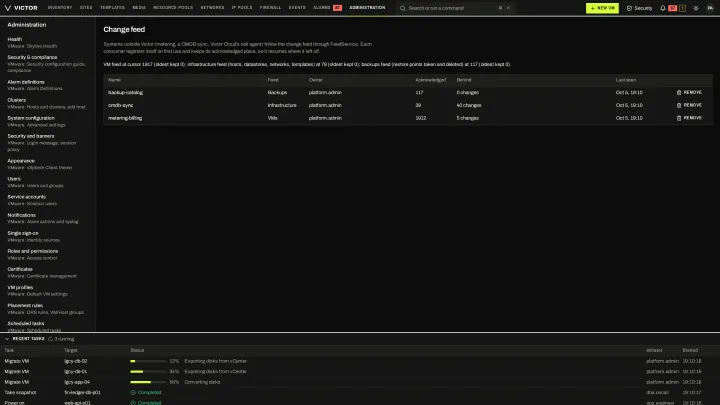Click the fin-ledger-db-p01 task target
This screenshot has height=405, width=720.
click(82, 393)
